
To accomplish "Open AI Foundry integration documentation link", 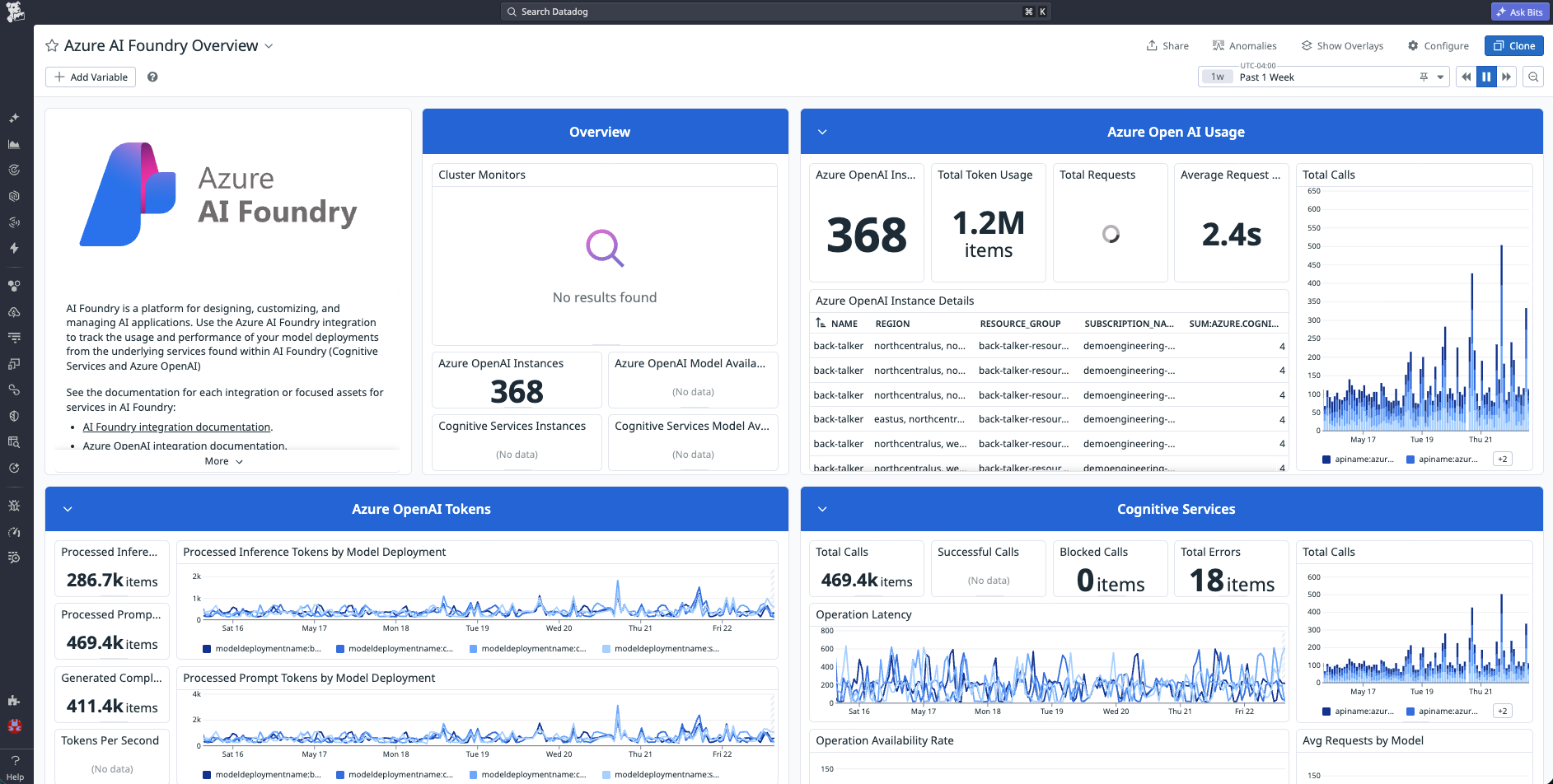I will click(176, 427).
